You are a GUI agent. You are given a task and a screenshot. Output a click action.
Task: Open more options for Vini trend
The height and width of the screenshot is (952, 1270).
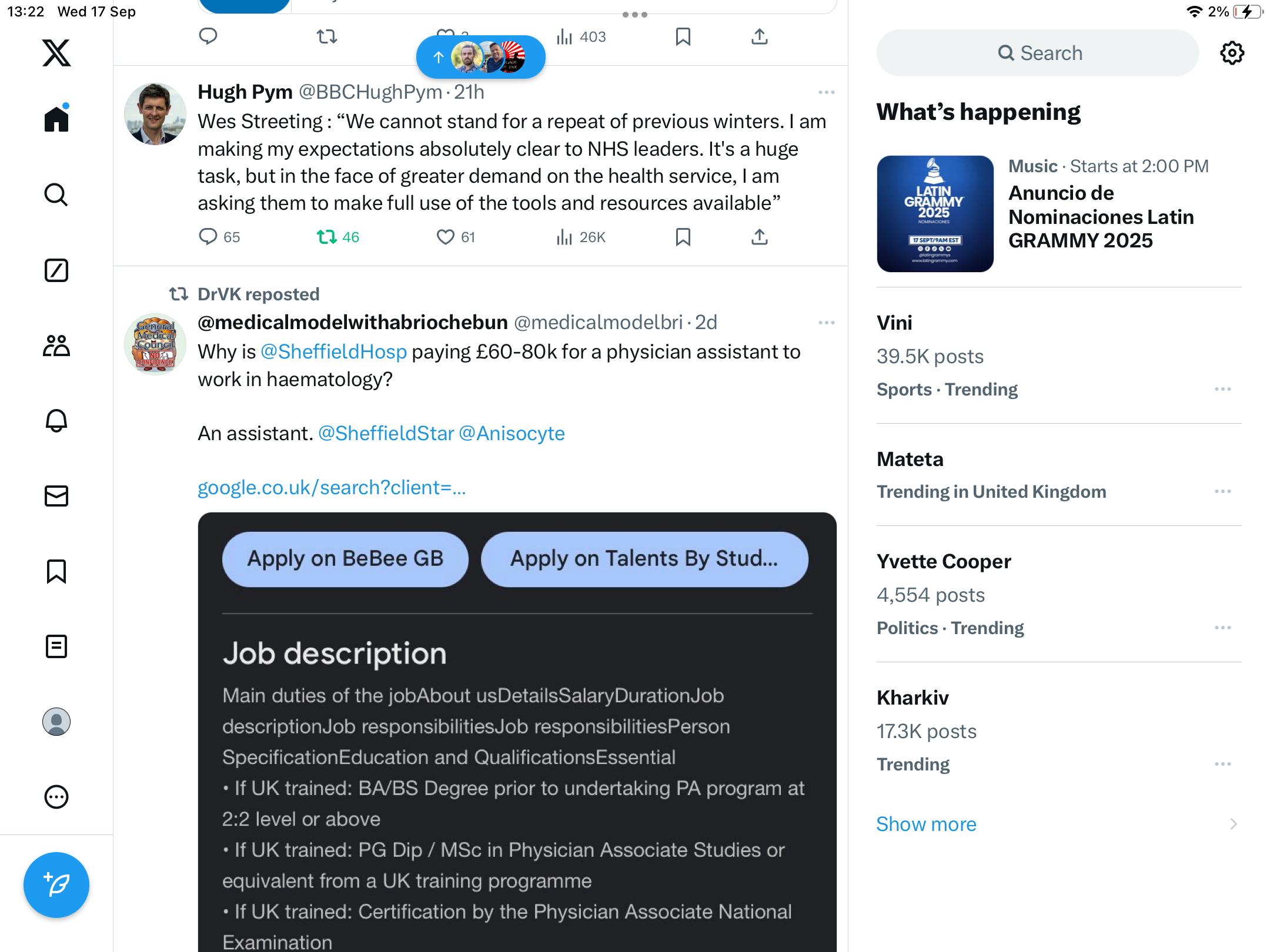pos(1222,389)
